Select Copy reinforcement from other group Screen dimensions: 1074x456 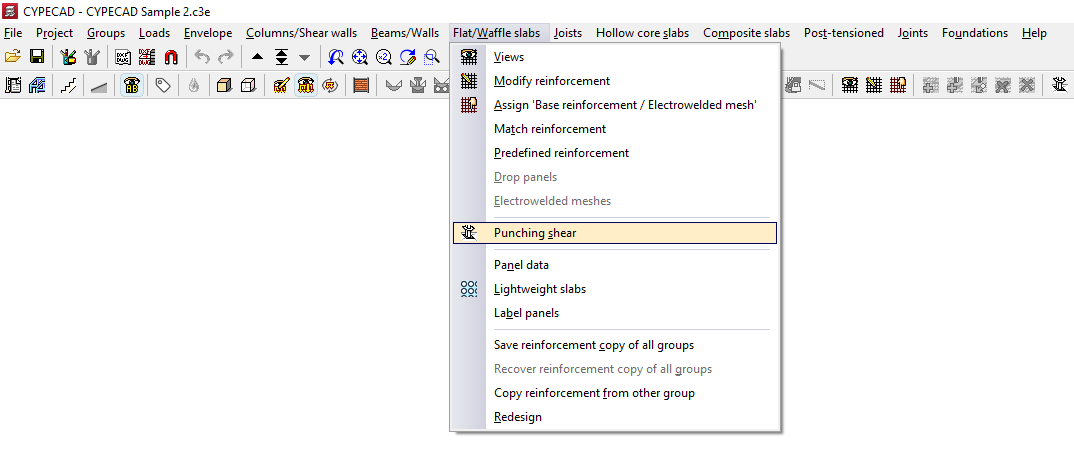(615, 393)
